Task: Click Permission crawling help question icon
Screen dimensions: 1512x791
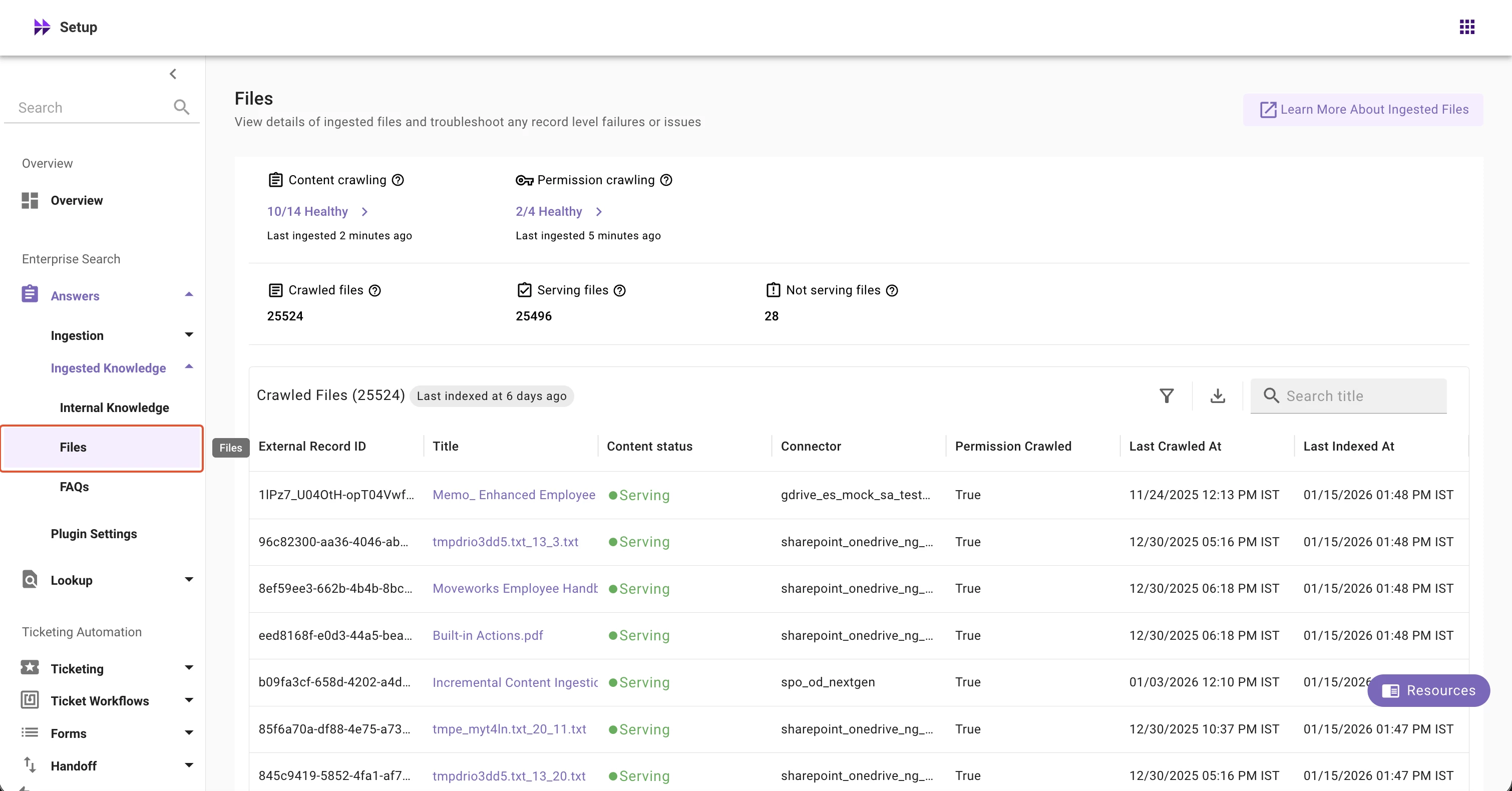Action: click(x=665, y=180)
